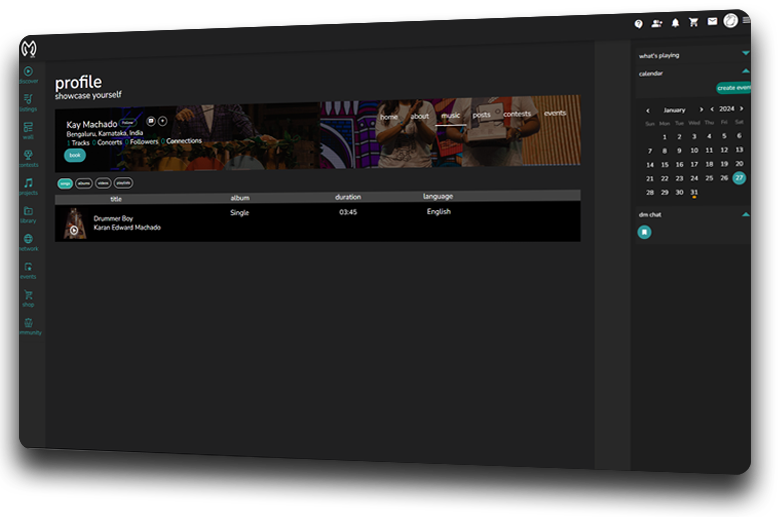
Task: Go to the Library folder icon
Action: [x=29, y=212]
